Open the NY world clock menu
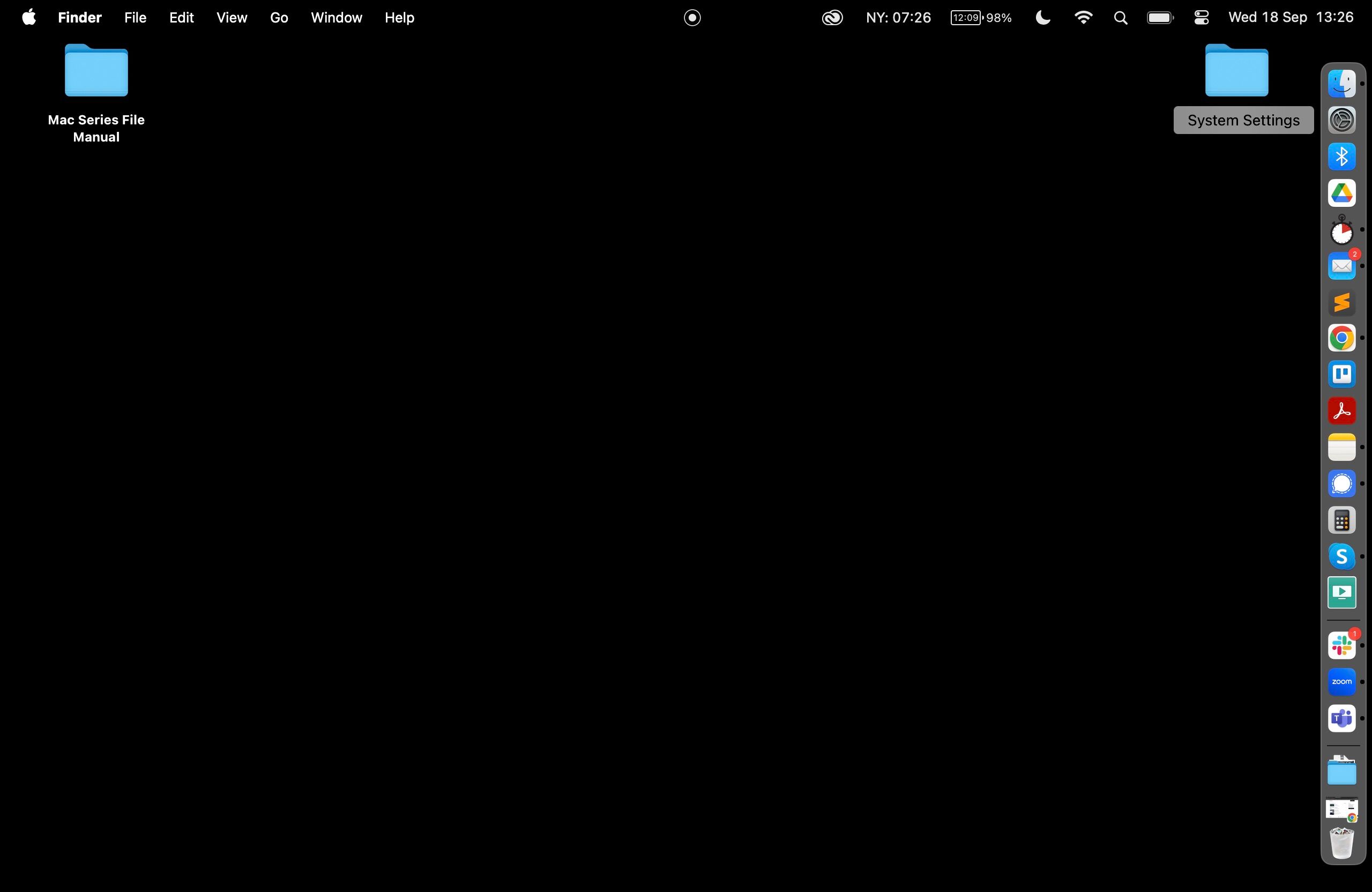Image resolution: width=1372 pixels, height=892 pixels. (x=898, y=18)
